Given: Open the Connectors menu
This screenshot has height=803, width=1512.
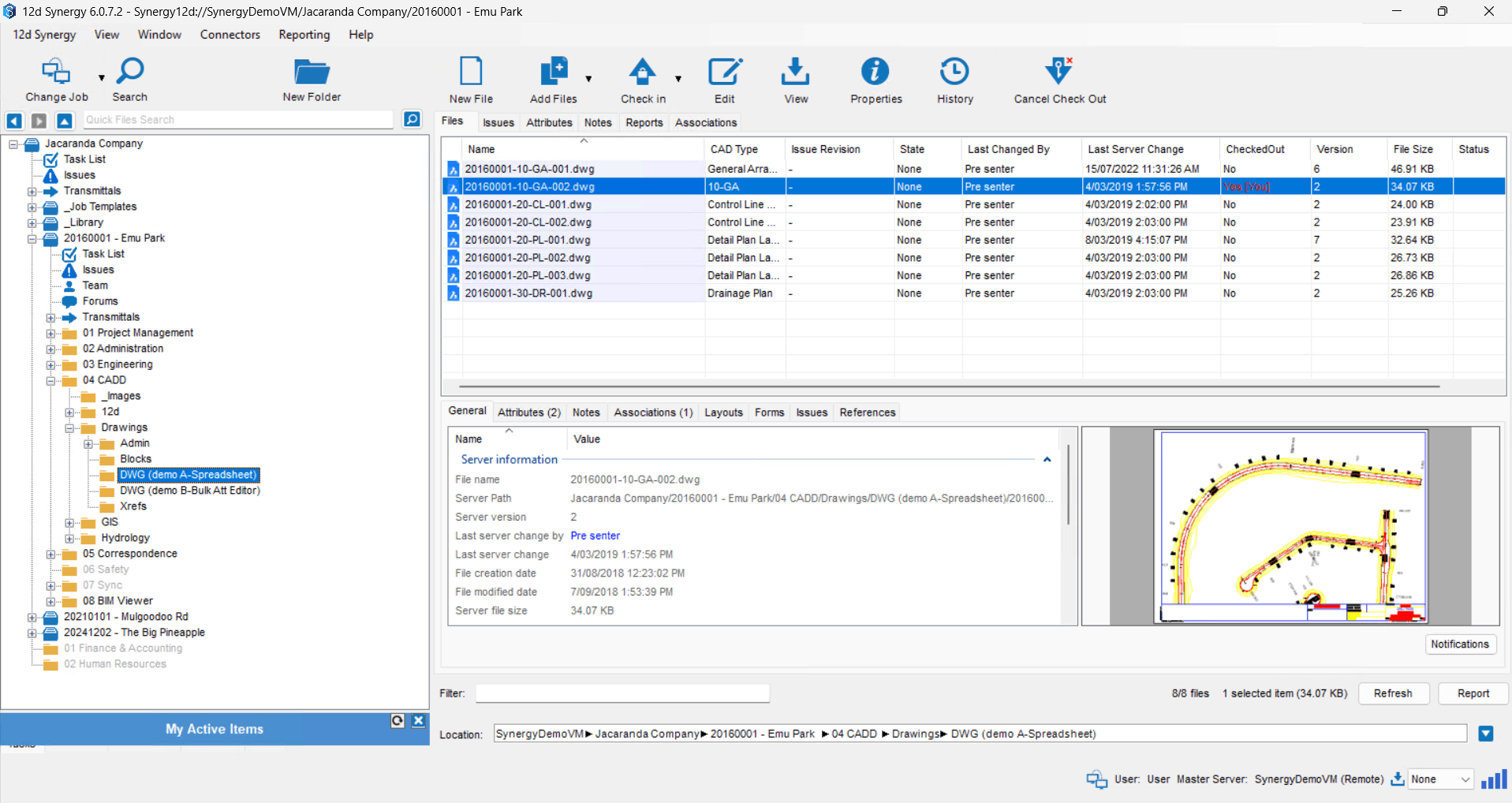Looking at the screenshot, I should click(230, 35).
